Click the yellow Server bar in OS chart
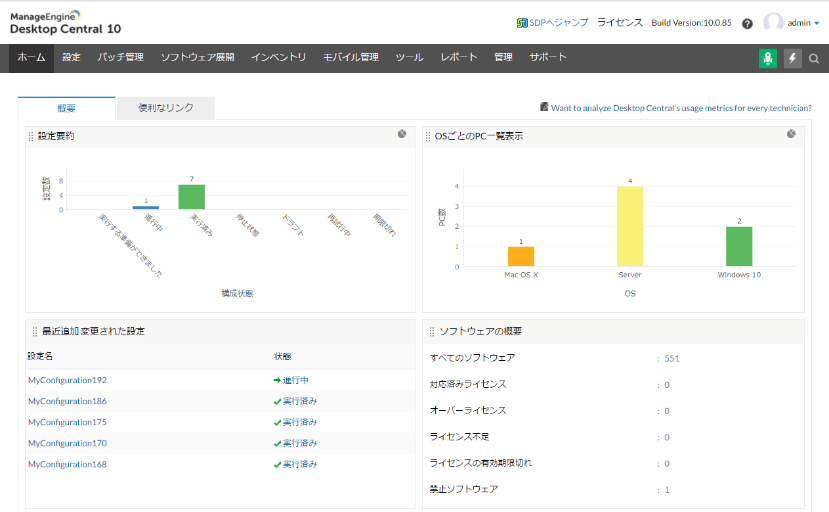Image resolution: width=829 pixels, height=512 pixels. pyautogui.click(x=630, y=226)
